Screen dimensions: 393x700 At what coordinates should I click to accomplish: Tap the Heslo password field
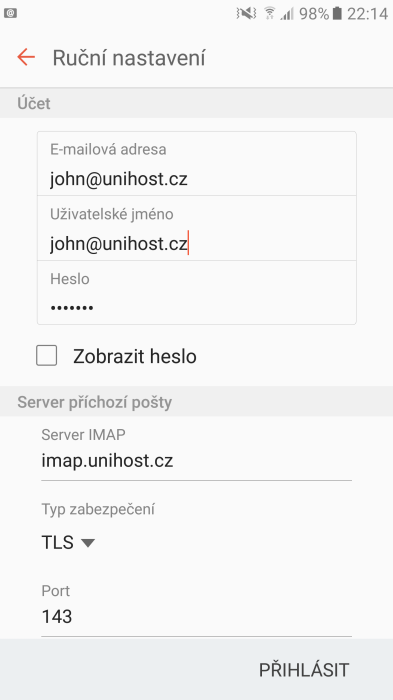[196, 293]
